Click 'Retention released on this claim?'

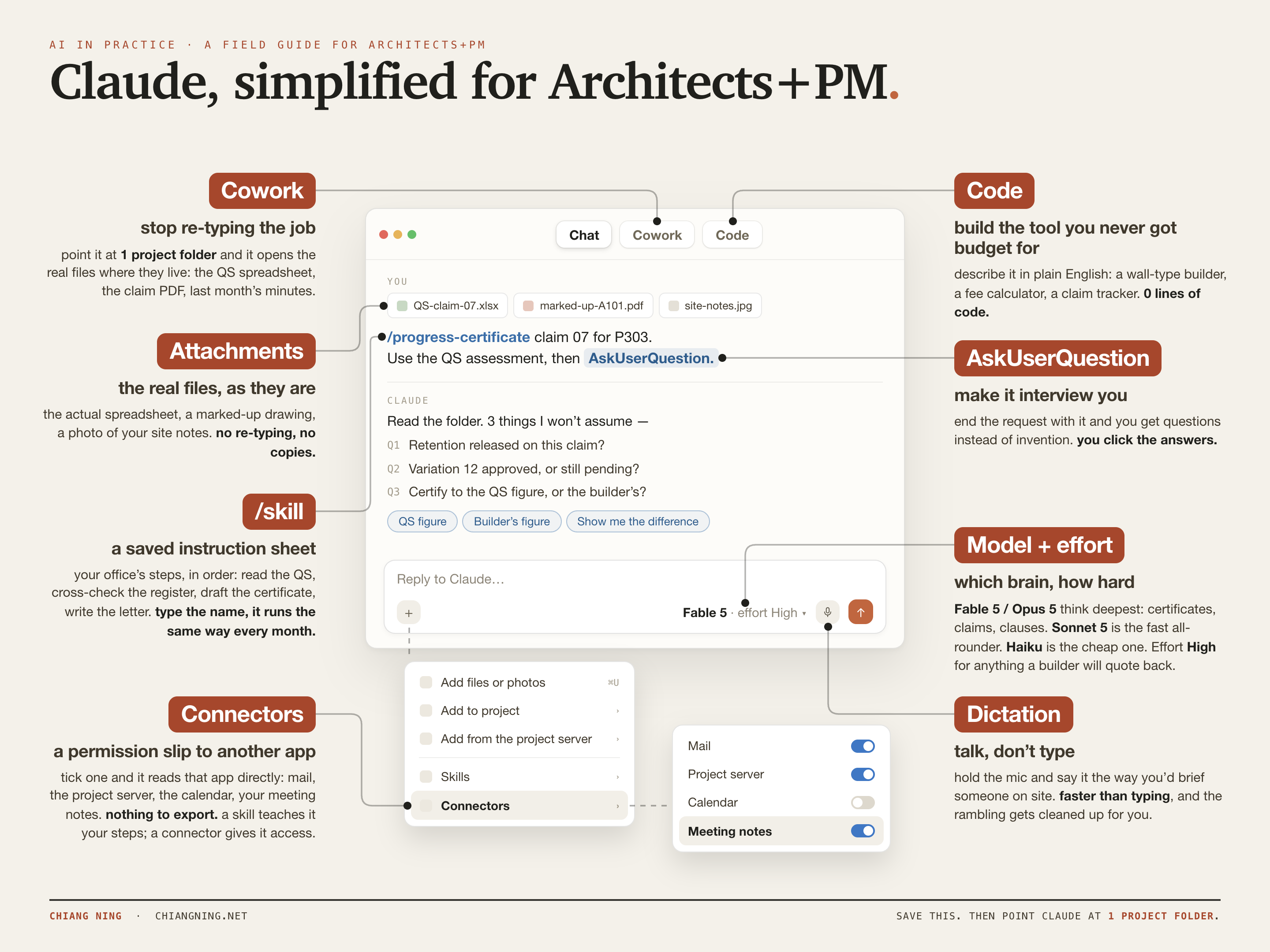(506, 445)
